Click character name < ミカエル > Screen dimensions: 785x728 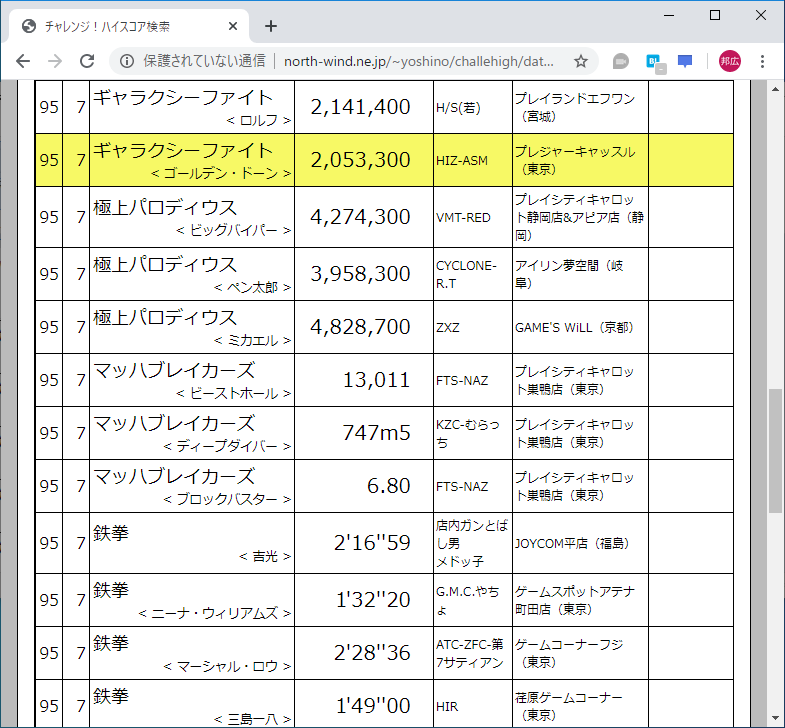pos(252,341)
